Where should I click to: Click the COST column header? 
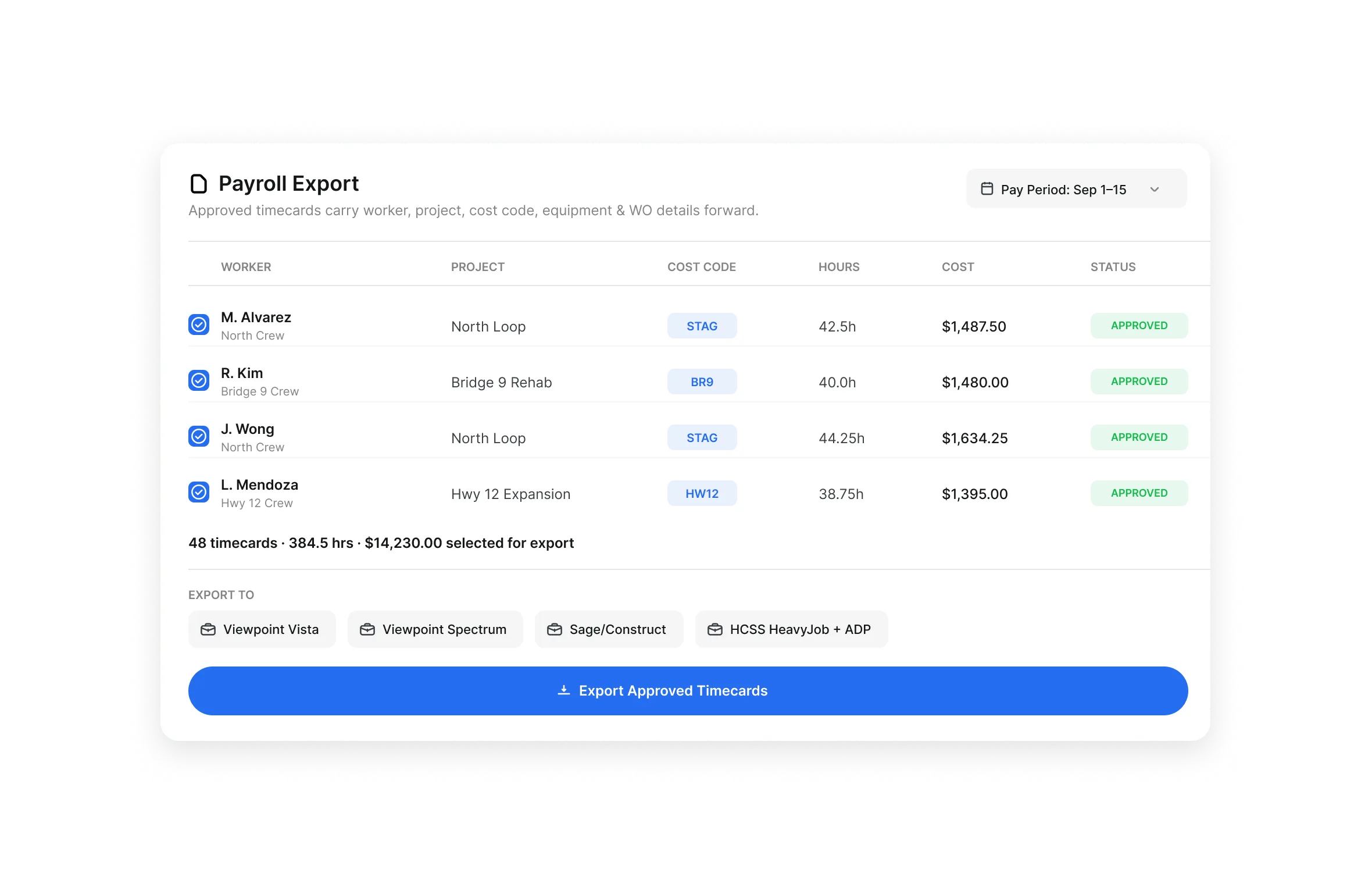[x=958, y=267]
